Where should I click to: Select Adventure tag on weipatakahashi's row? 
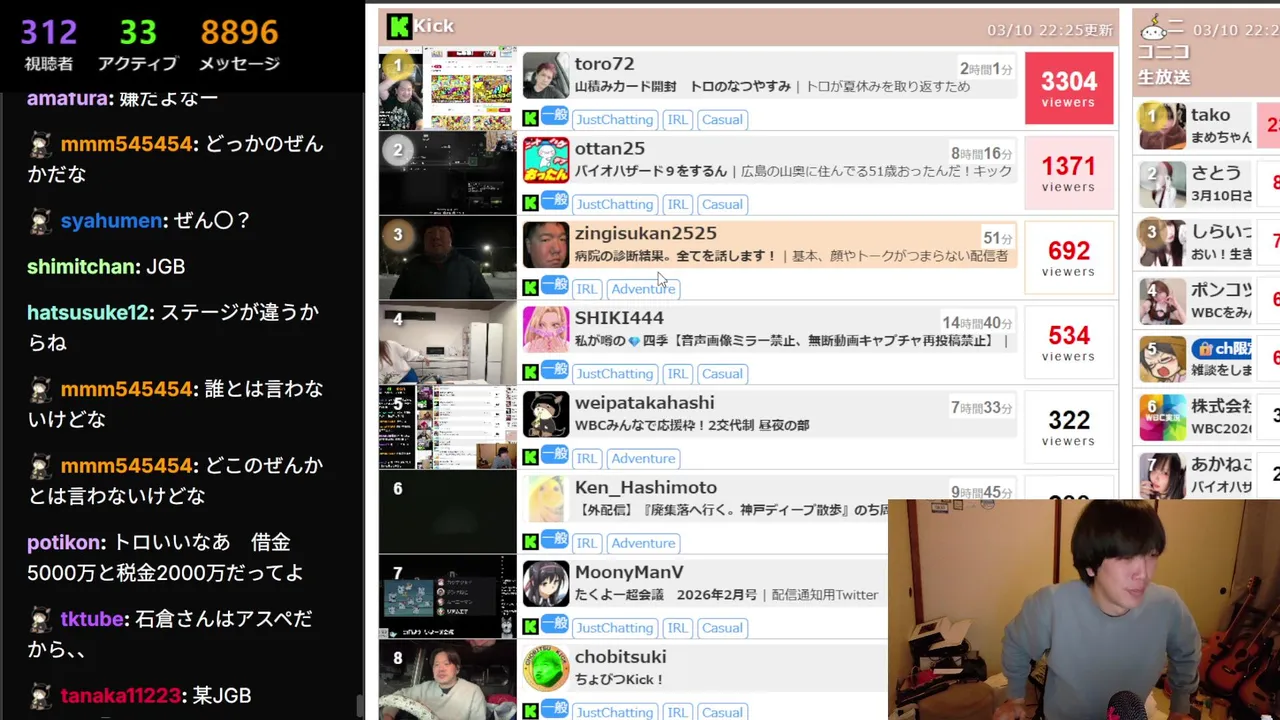coord(643,458)
